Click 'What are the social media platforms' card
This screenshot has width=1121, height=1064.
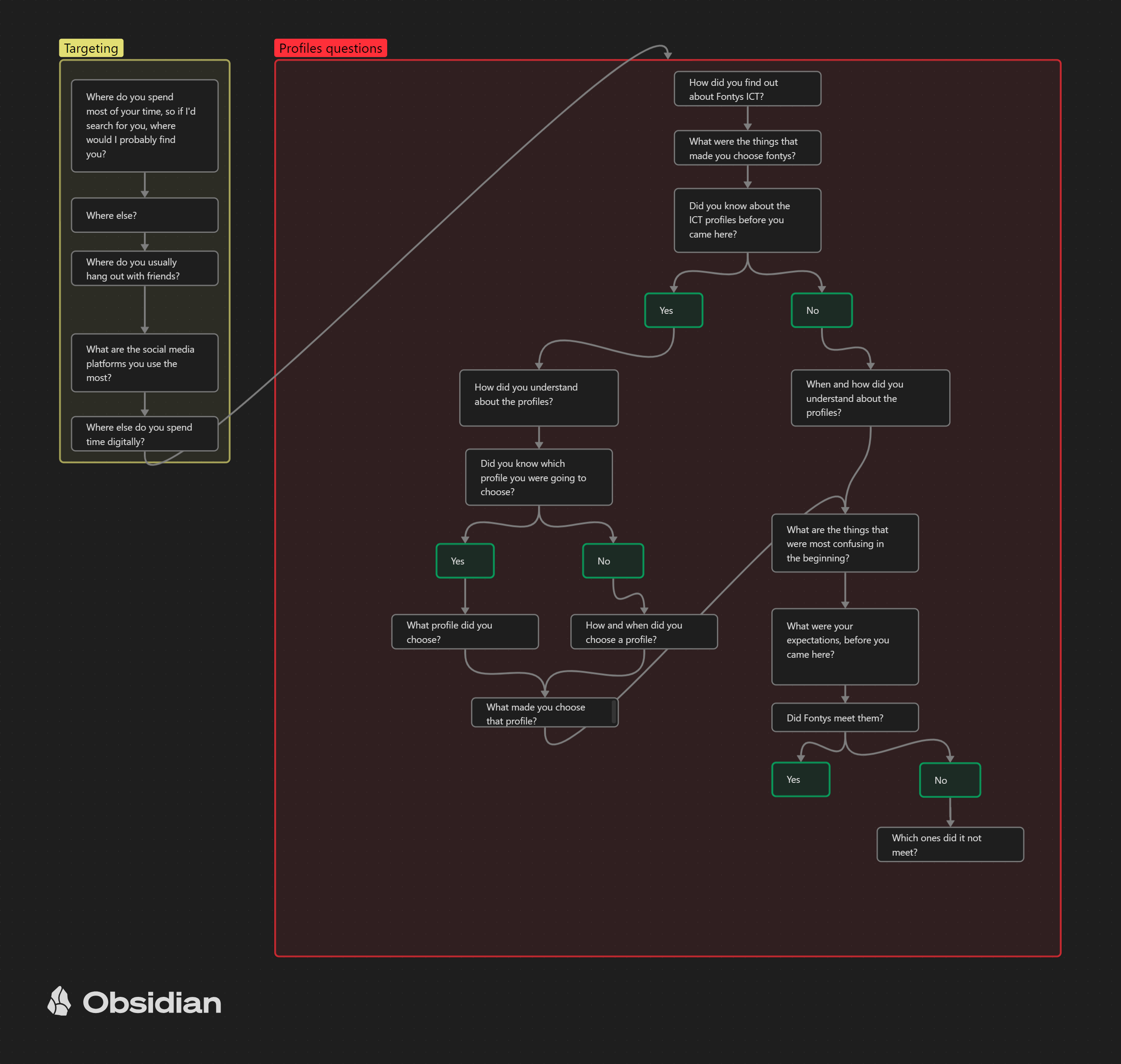[145, 363]
